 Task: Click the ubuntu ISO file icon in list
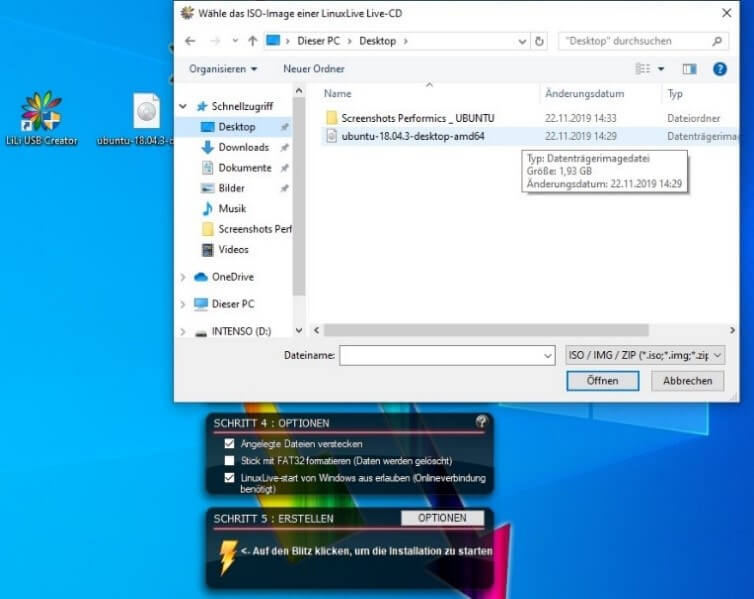coord(331,137)
